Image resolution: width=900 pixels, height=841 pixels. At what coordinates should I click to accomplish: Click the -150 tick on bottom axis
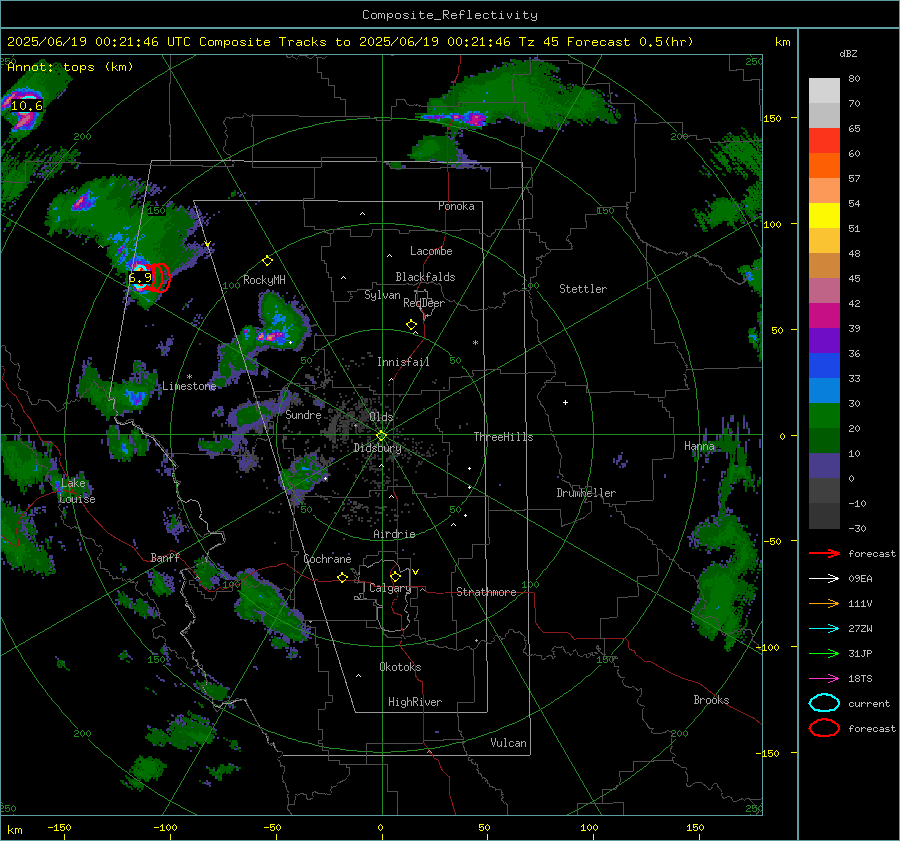59,827
